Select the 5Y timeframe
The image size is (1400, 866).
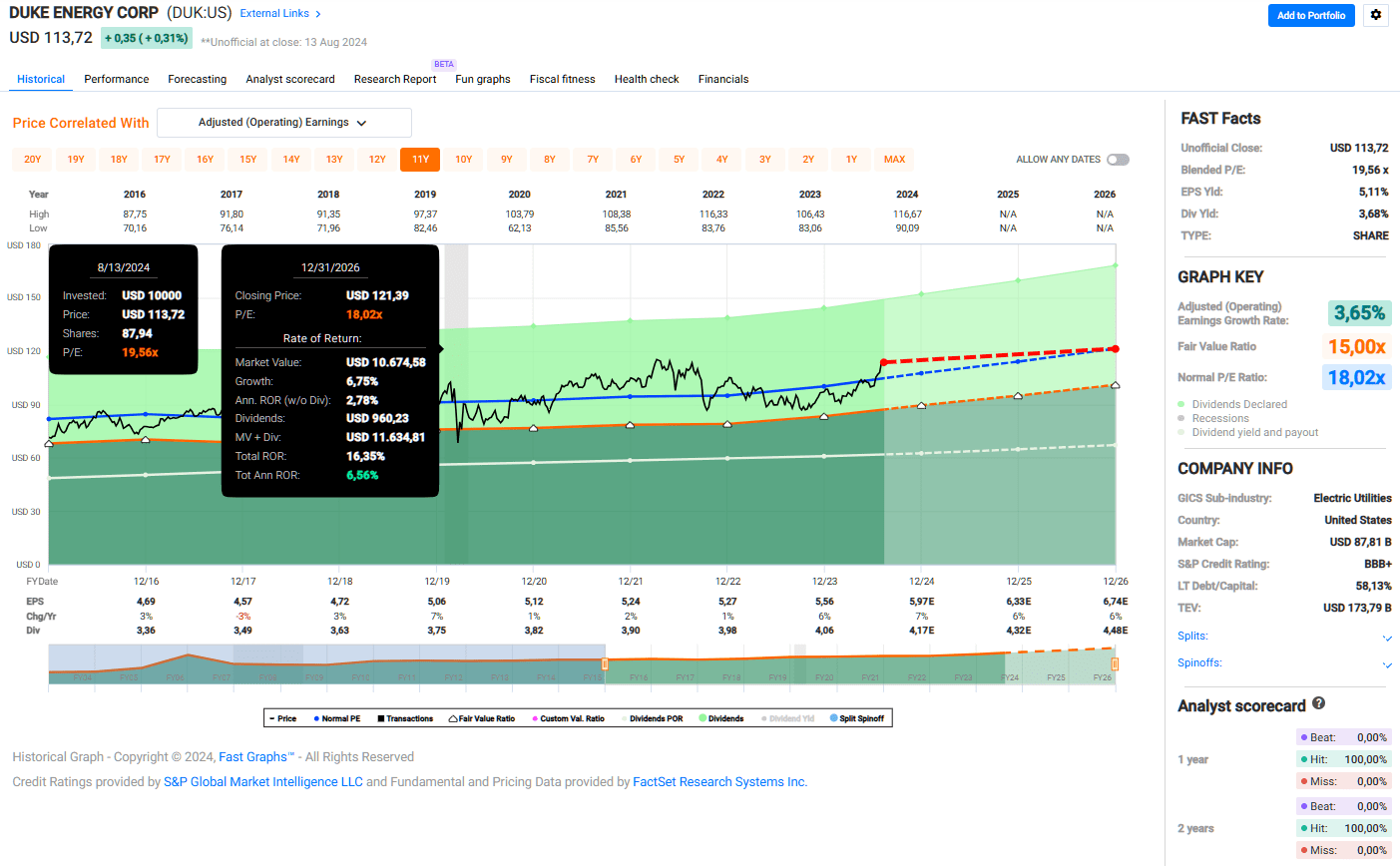tap(678, 159)
